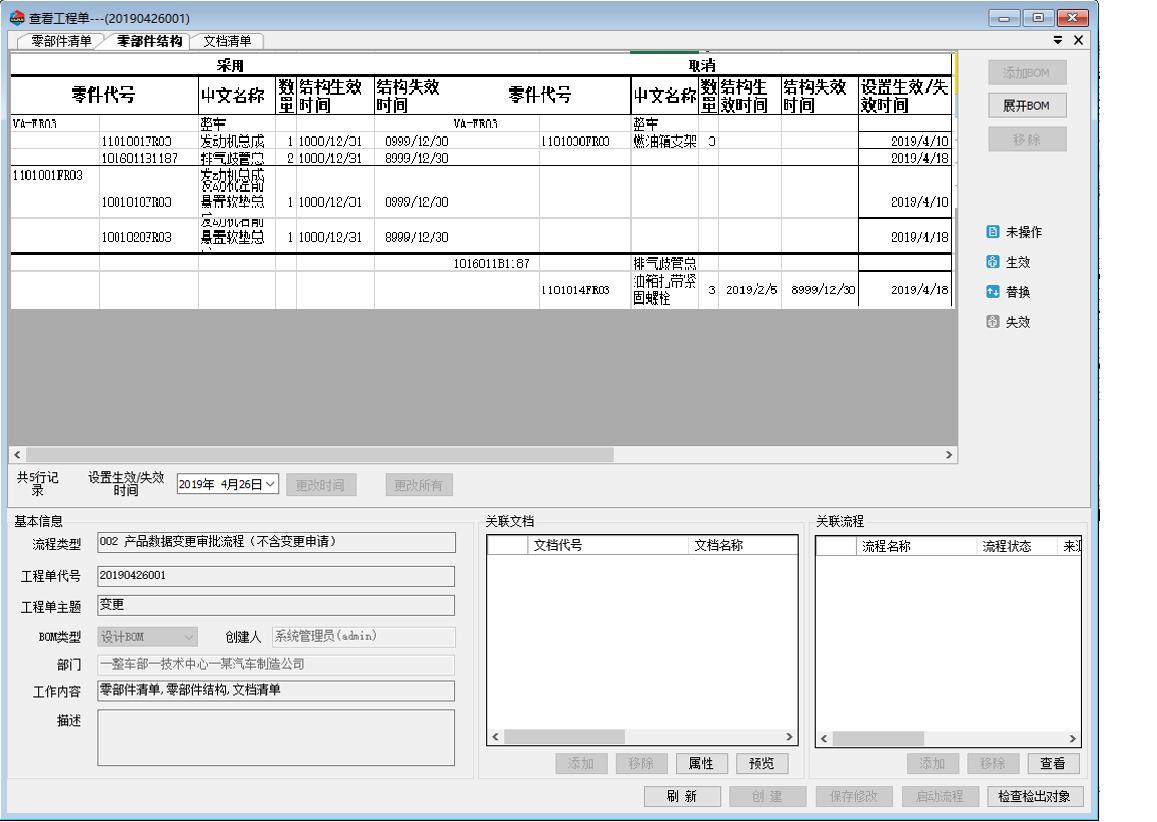Image resolution: width=1157 pixels, height=822 pixels.
Task: Open the date picker dropdown 2019年4月26日
Action: tap(271, 484)
